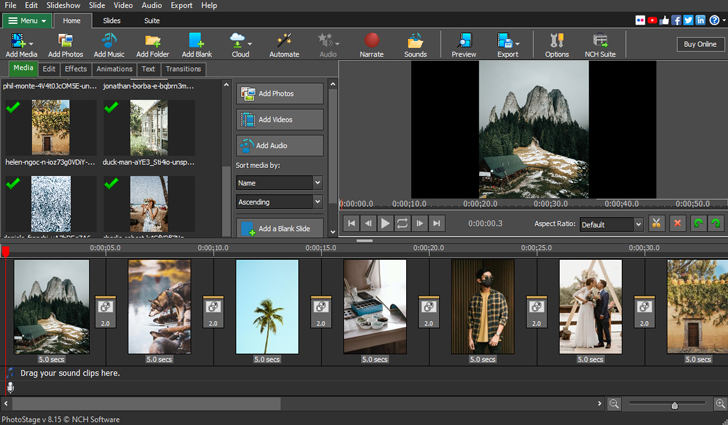Click the Add a Blank Slide button
728x425 pixels.
(280, 228)
